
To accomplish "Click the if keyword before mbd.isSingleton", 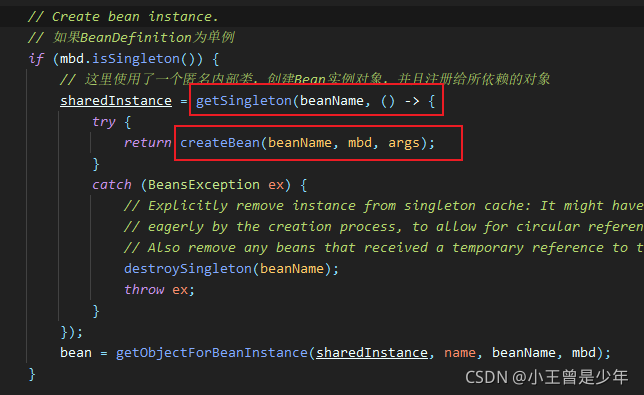I will pyautogui.click(x=36, y=59).
